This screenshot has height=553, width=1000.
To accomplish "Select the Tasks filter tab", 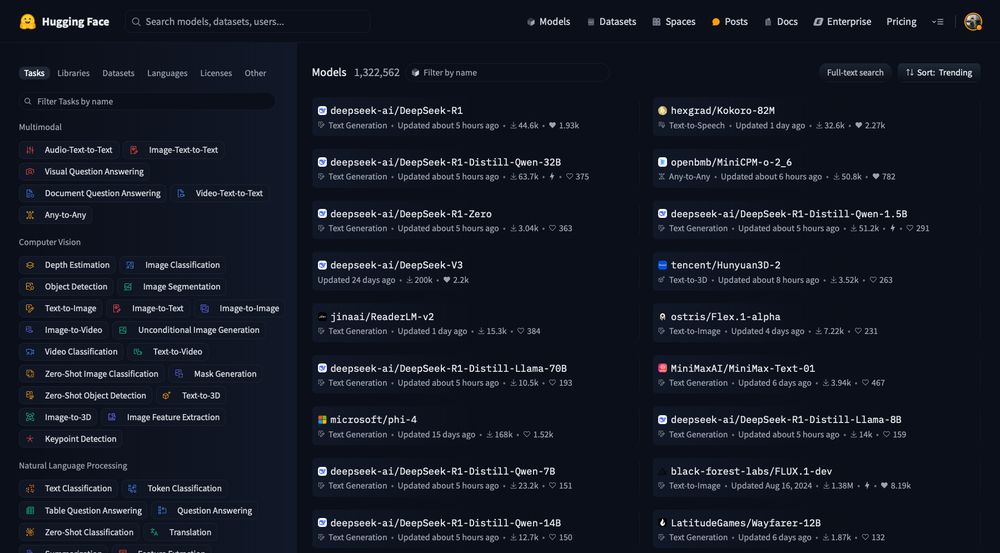I will coord(34,73).
